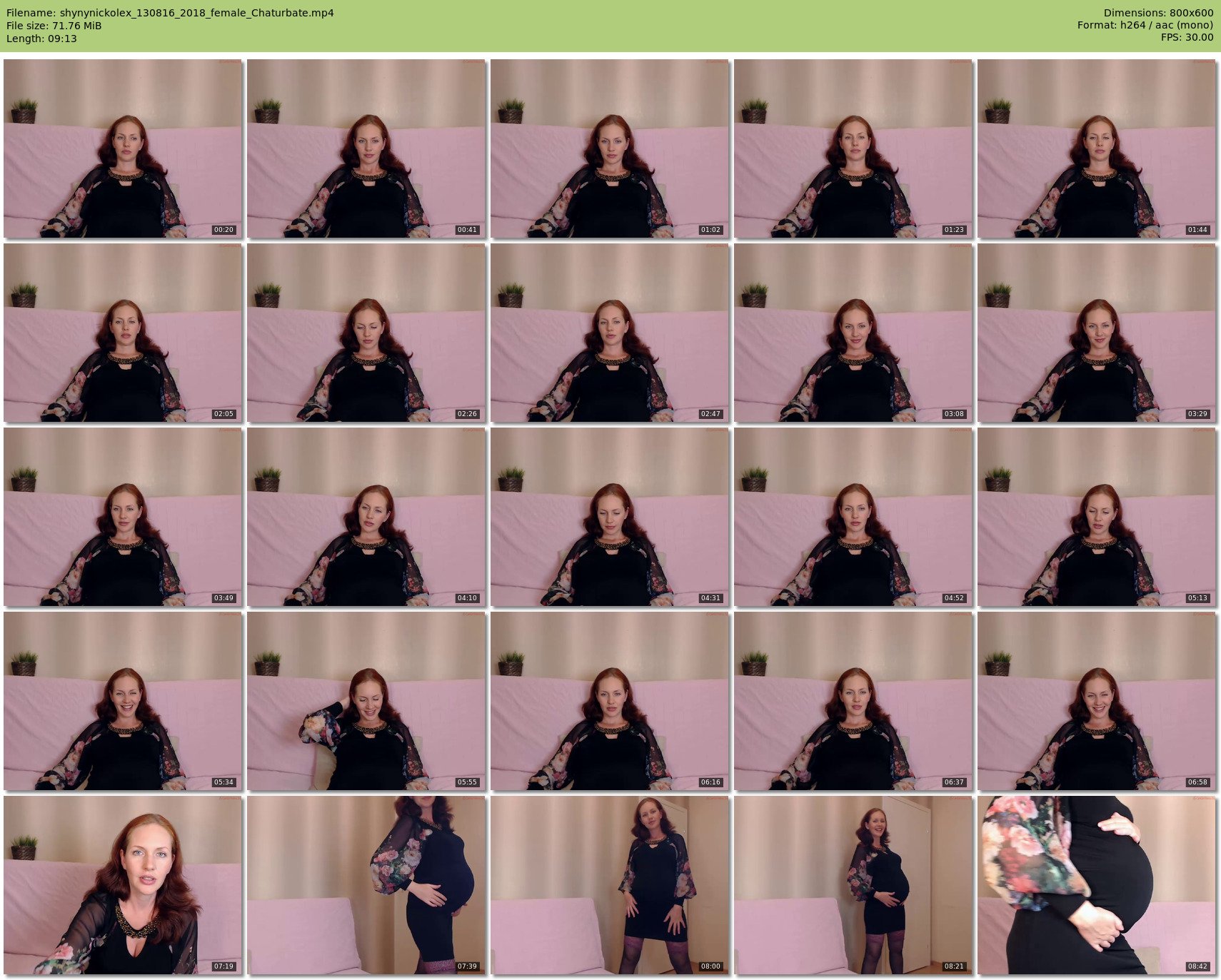Select the thumbnail stamped 00:20
The width and height of the screenshot is (1221, 980).
click(x=123, y=148)
